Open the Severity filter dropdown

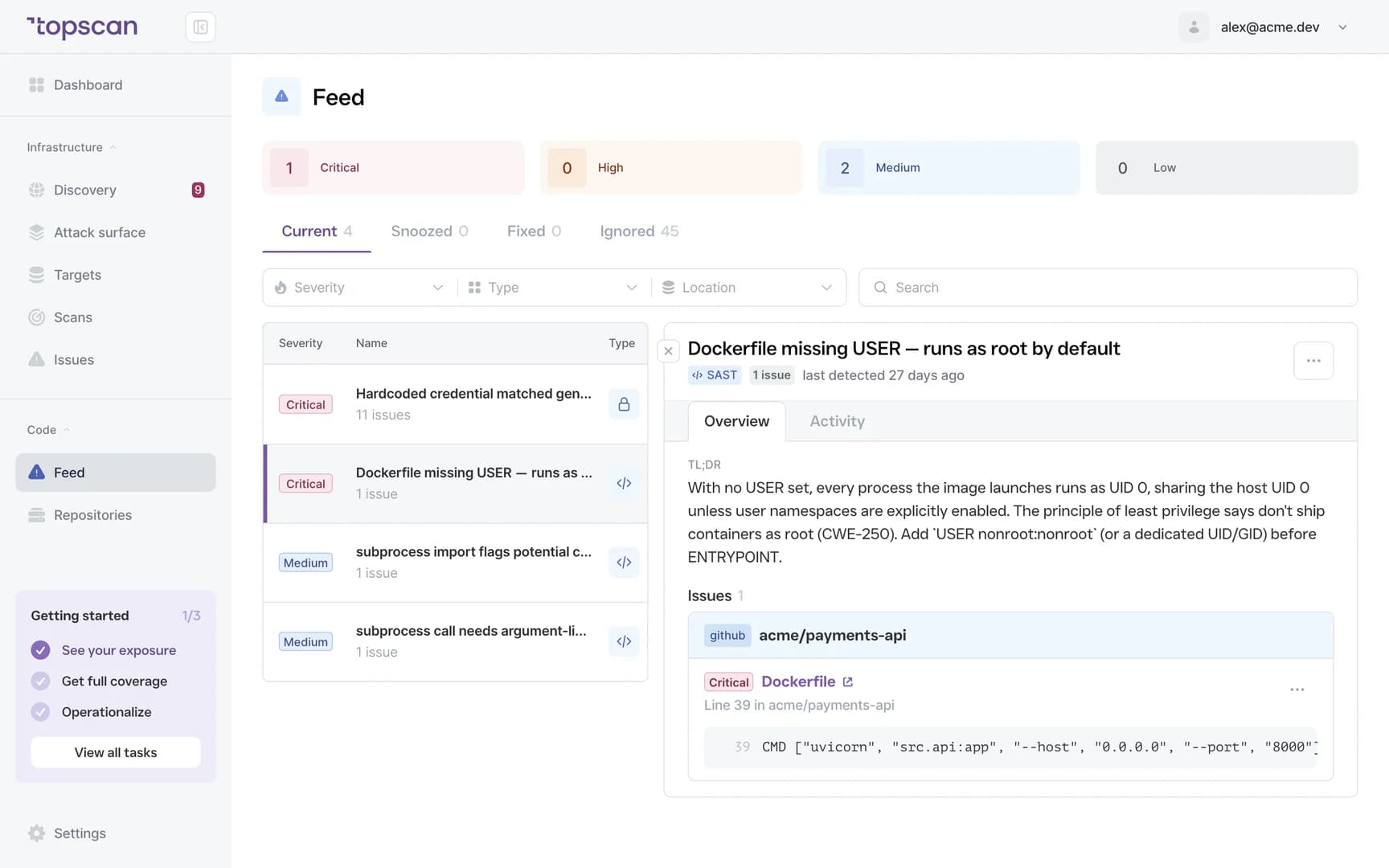(359, 288)
